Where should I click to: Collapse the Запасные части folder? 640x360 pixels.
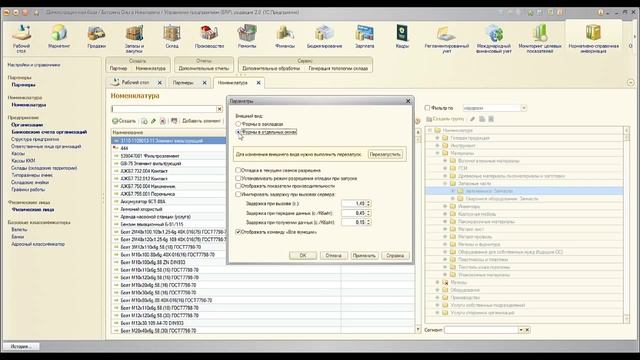(445, 183)
